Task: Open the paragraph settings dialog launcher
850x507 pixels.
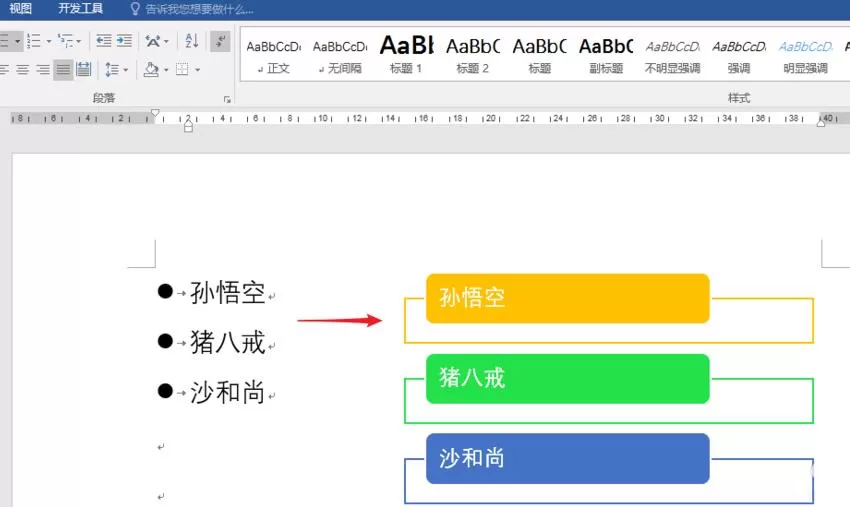Action: click(x=227, y=99)
